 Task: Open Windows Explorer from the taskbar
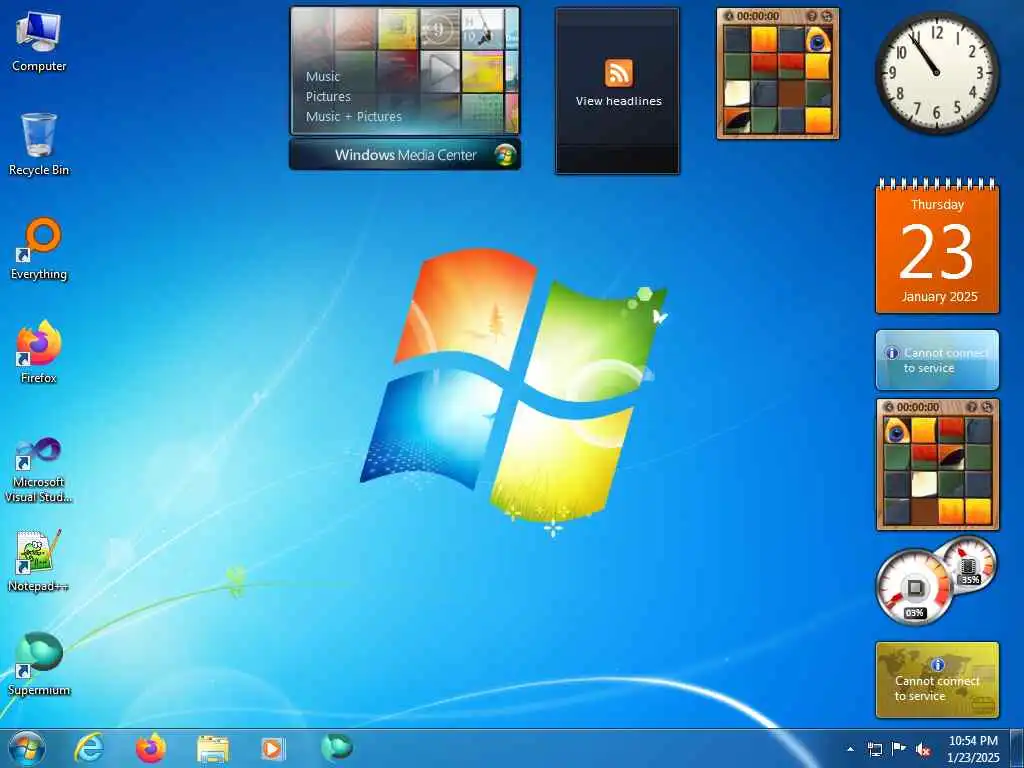coord(213,749)
